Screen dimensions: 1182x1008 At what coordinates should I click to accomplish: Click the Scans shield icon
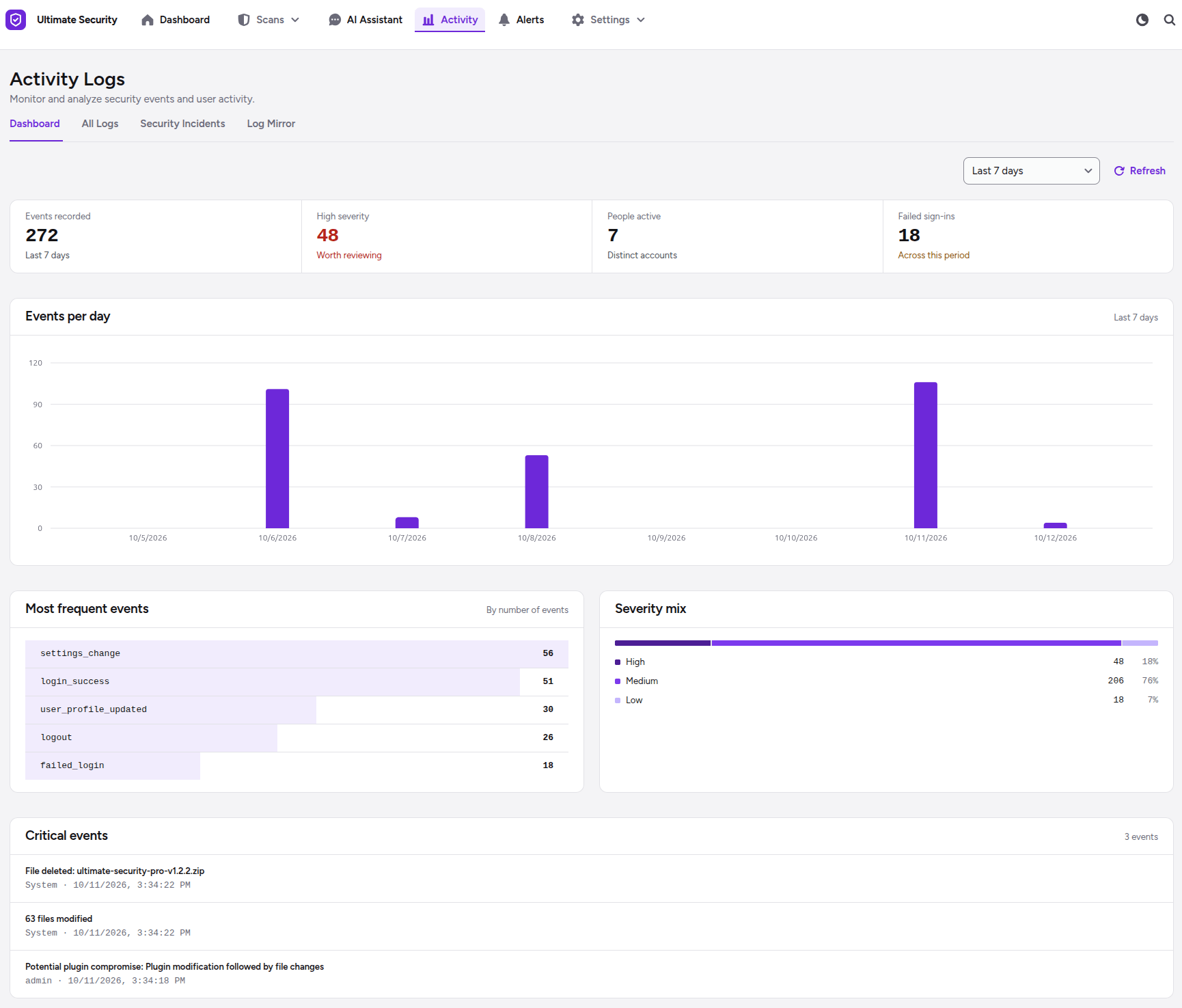pos(244,20)
